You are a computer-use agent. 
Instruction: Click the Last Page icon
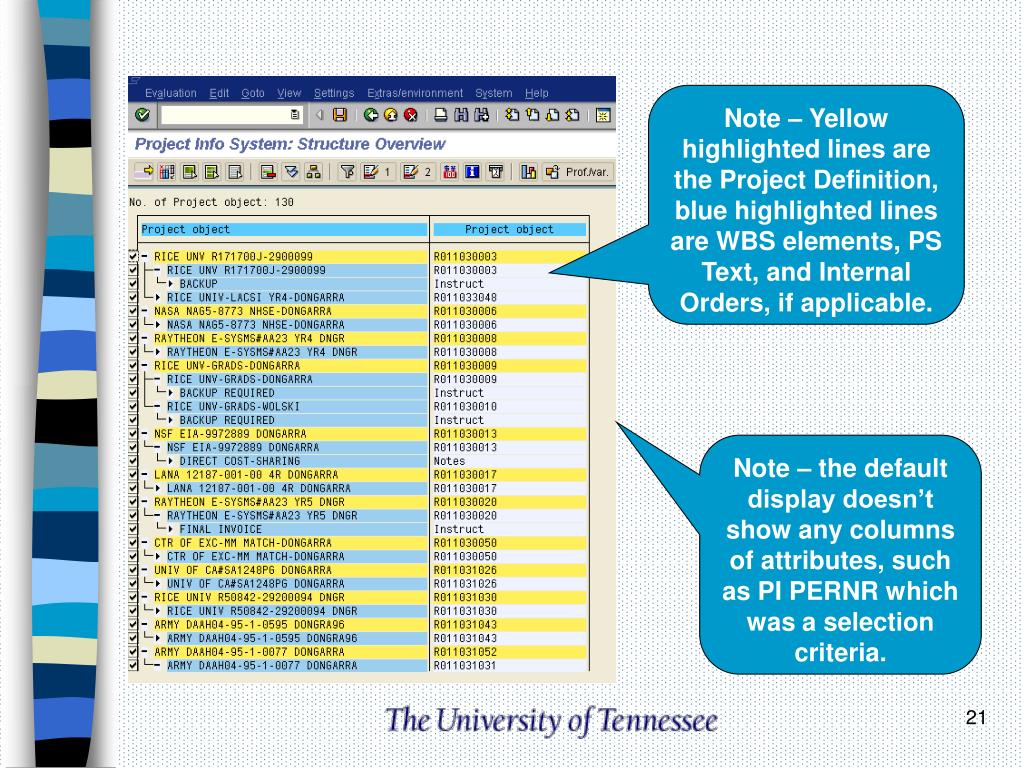coord(572,115)
